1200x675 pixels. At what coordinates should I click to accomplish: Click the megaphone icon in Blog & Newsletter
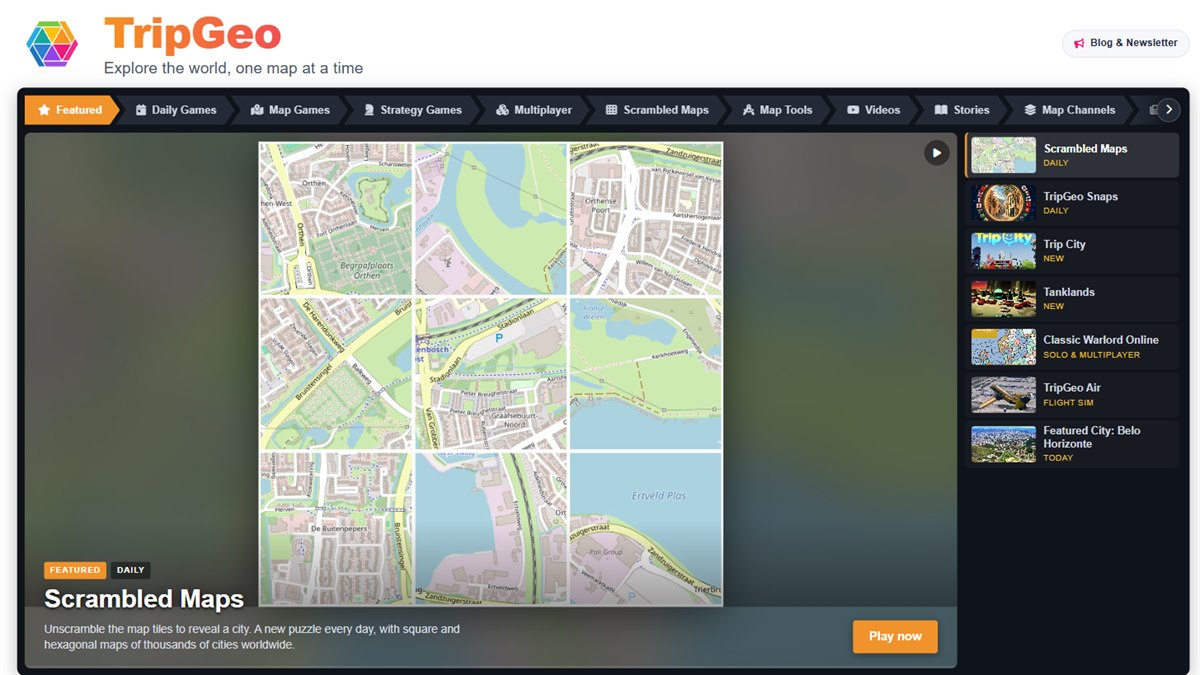click(x=1079, y=43)
